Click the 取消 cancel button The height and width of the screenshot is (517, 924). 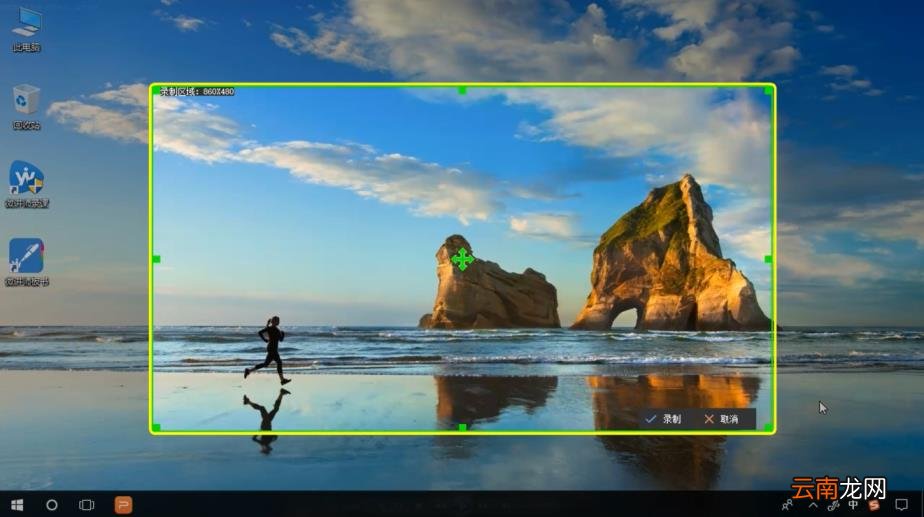[721, 419]
